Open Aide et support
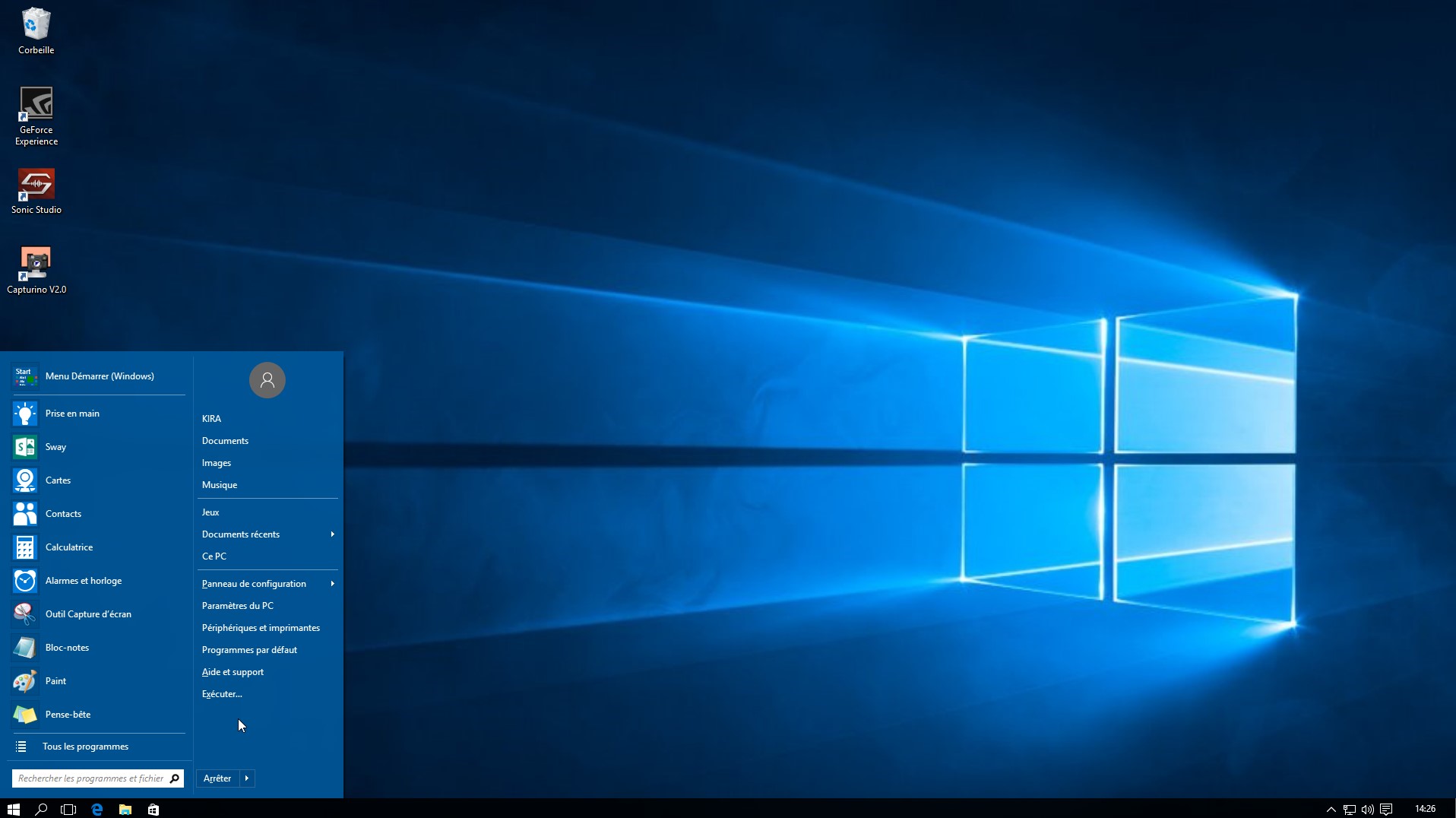 [267, 672]
